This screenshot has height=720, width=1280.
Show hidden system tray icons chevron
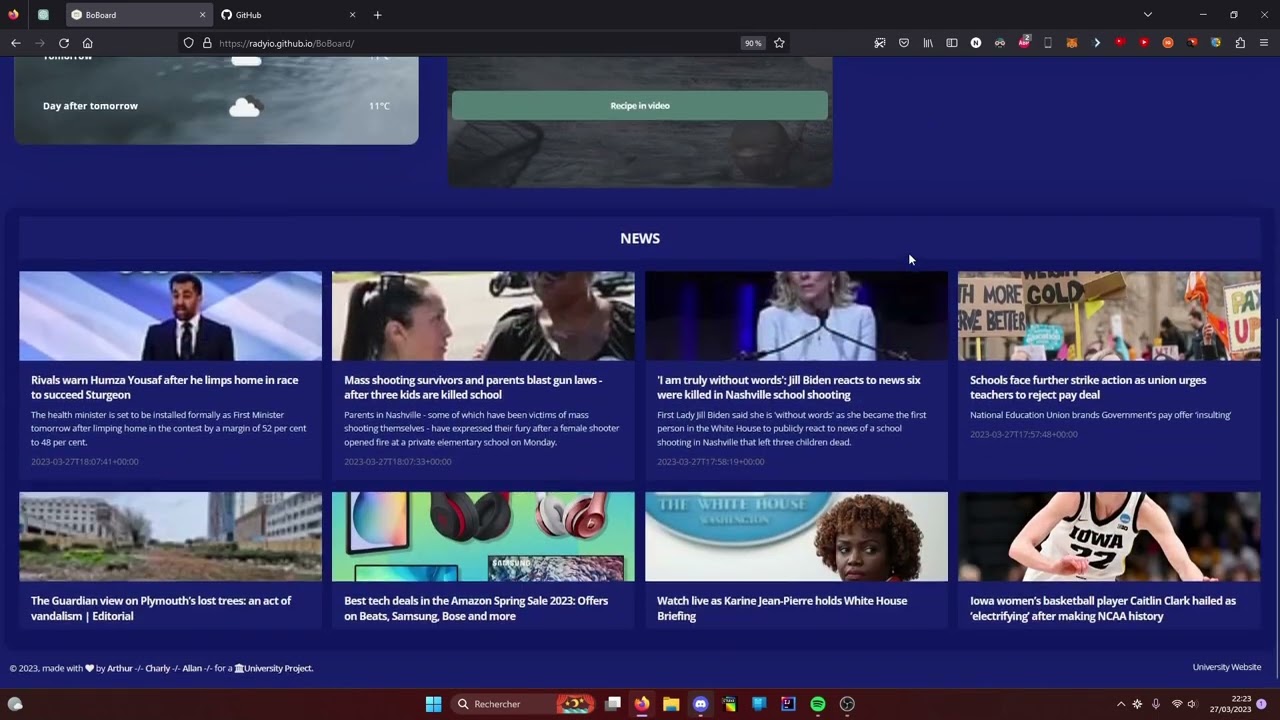[1121, 704]
